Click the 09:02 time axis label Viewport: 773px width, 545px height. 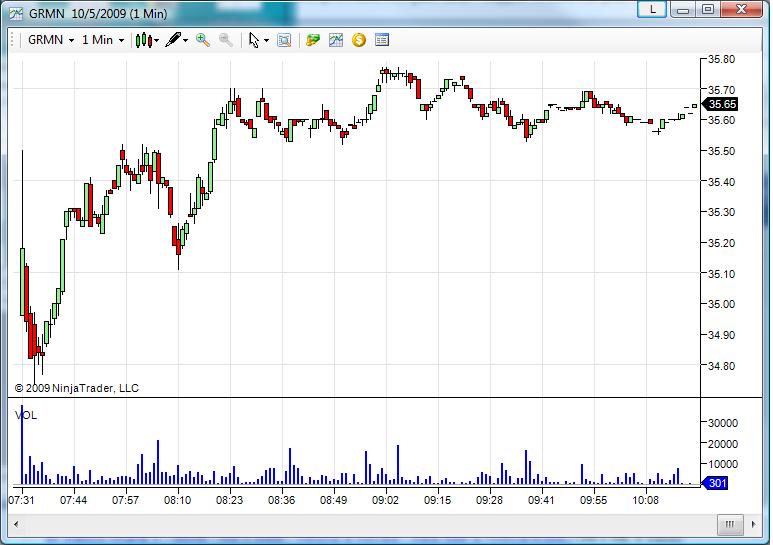pyautogui.click(x=386, y=500)
